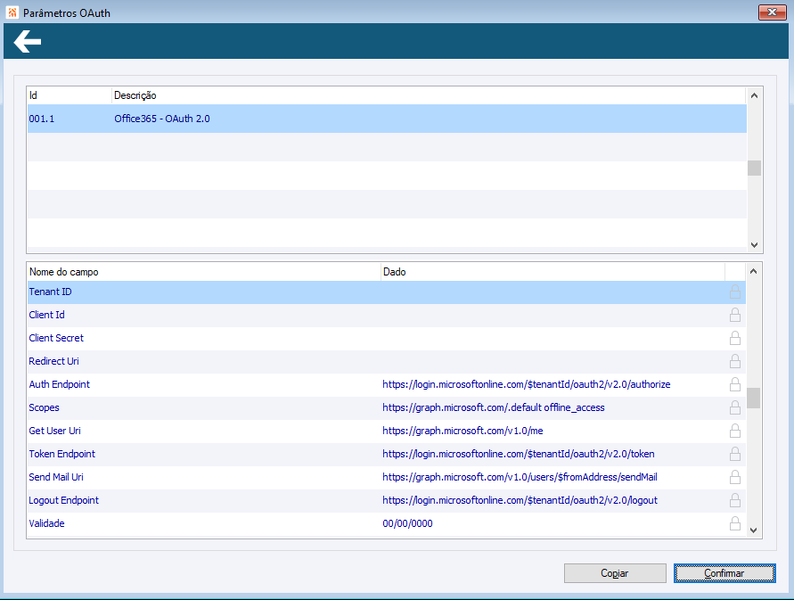
Task: Click the 00/00/0000 validity date value
Action: (x=408, y=524)
